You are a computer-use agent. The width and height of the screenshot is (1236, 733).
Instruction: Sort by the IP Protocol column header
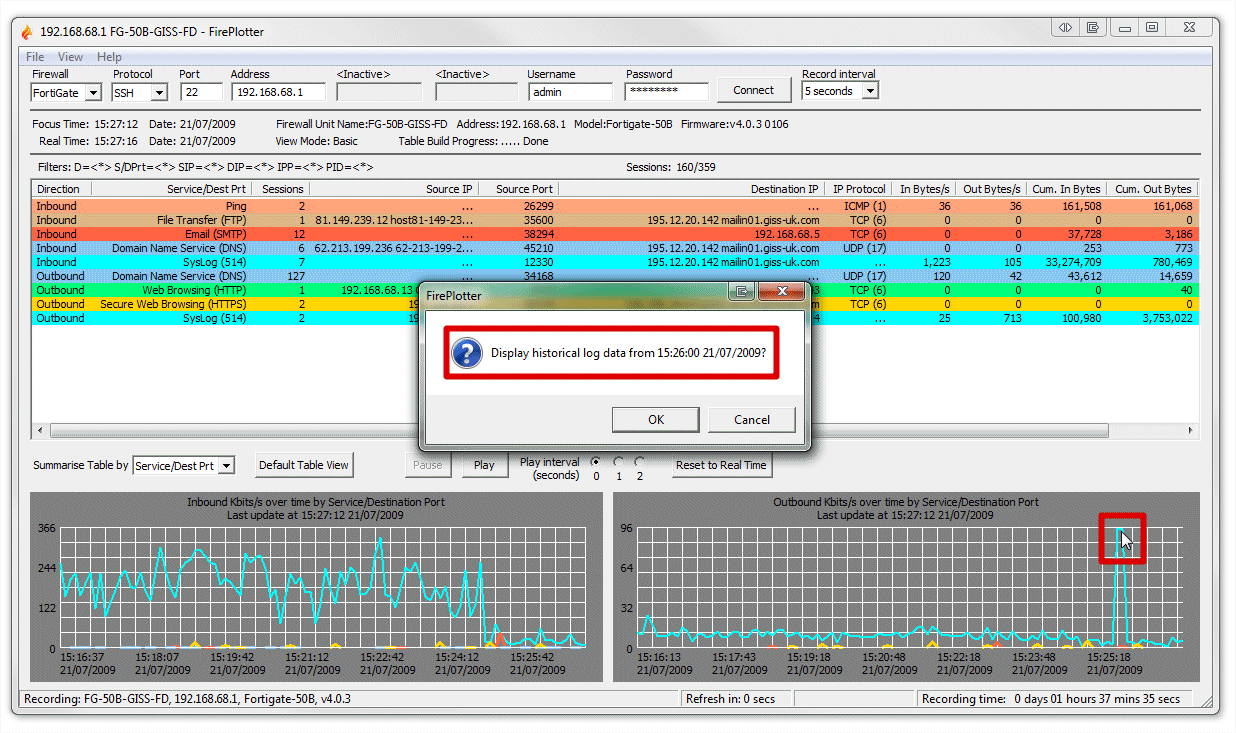point(859,189)
